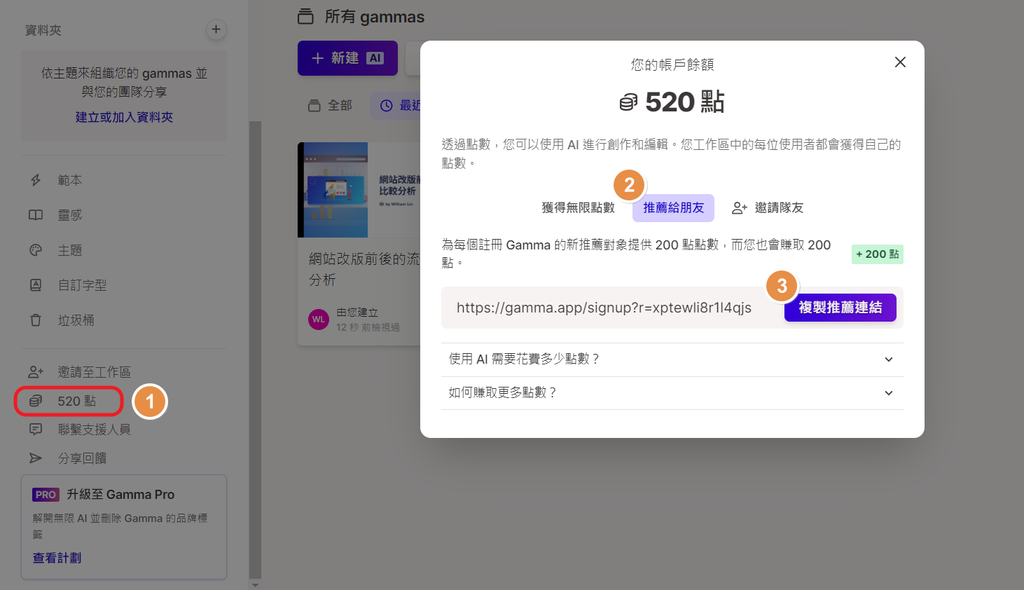The image size is (1024, 590).
Task: Click the + 200 點 badge
Action: pyautogui.click(x=877, y=254)
